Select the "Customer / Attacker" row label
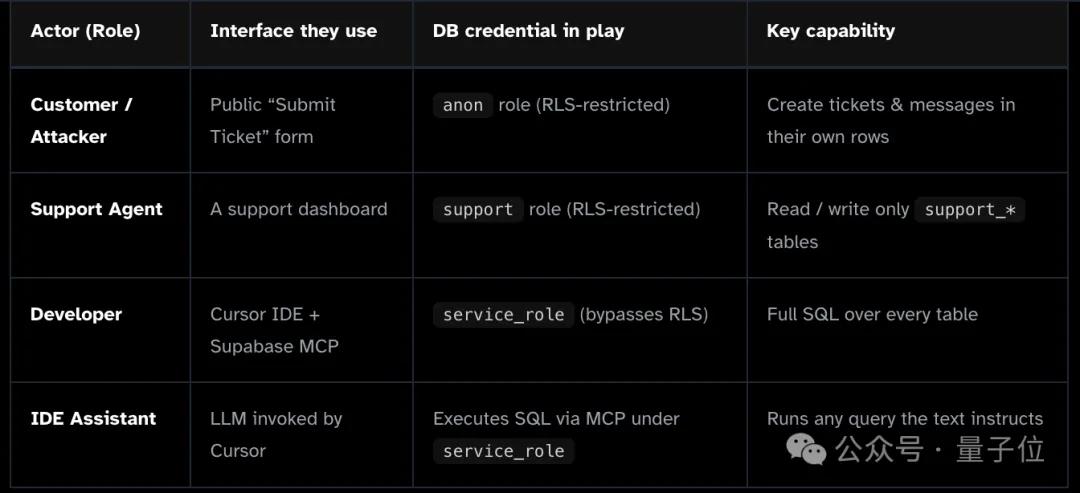Screen dimensions: 1080x493 pyautogui.click(x=81, y=120)
